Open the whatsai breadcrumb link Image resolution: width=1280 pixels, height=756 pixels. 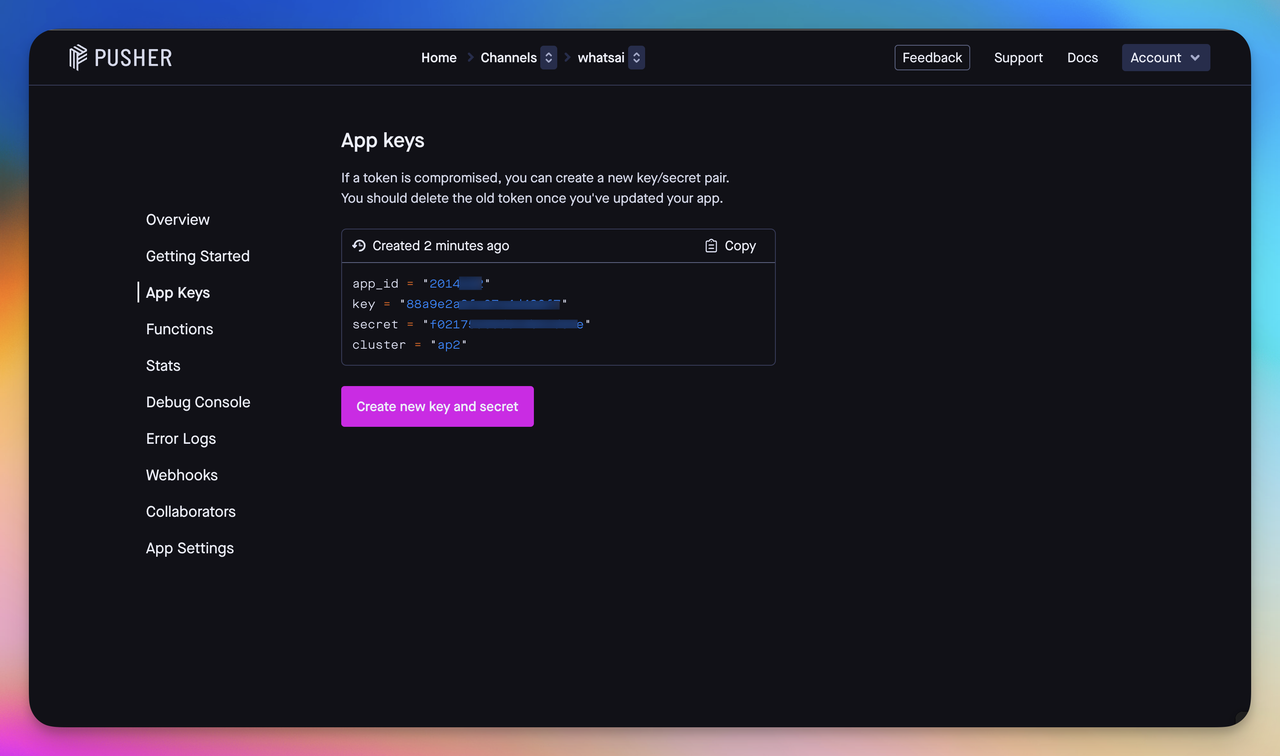601,58
